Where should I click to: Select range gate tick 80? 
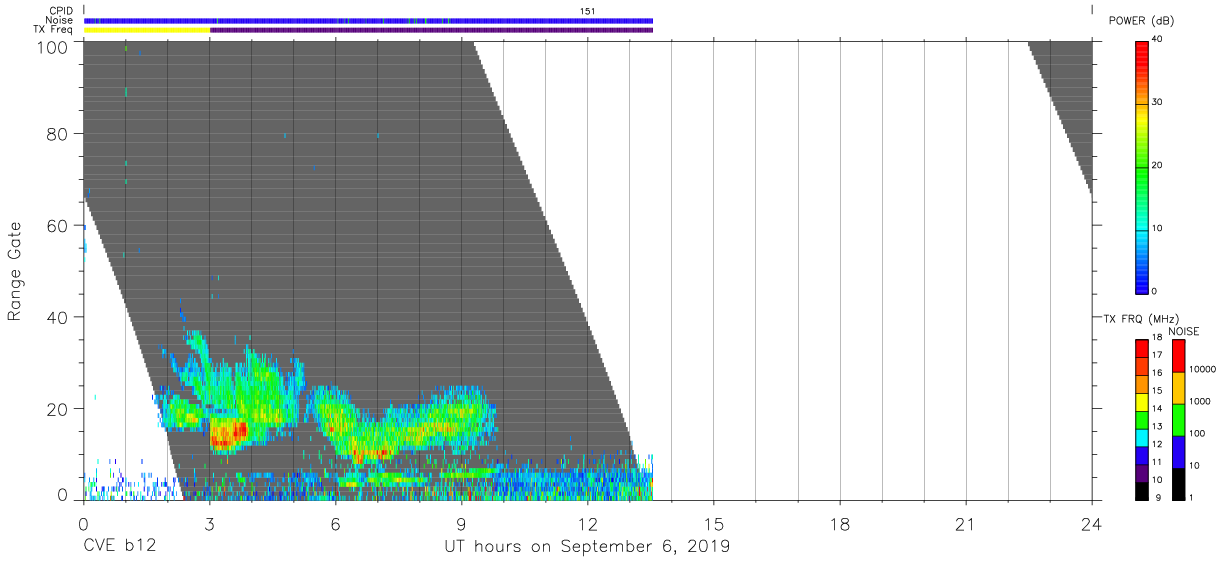(57, 134)
